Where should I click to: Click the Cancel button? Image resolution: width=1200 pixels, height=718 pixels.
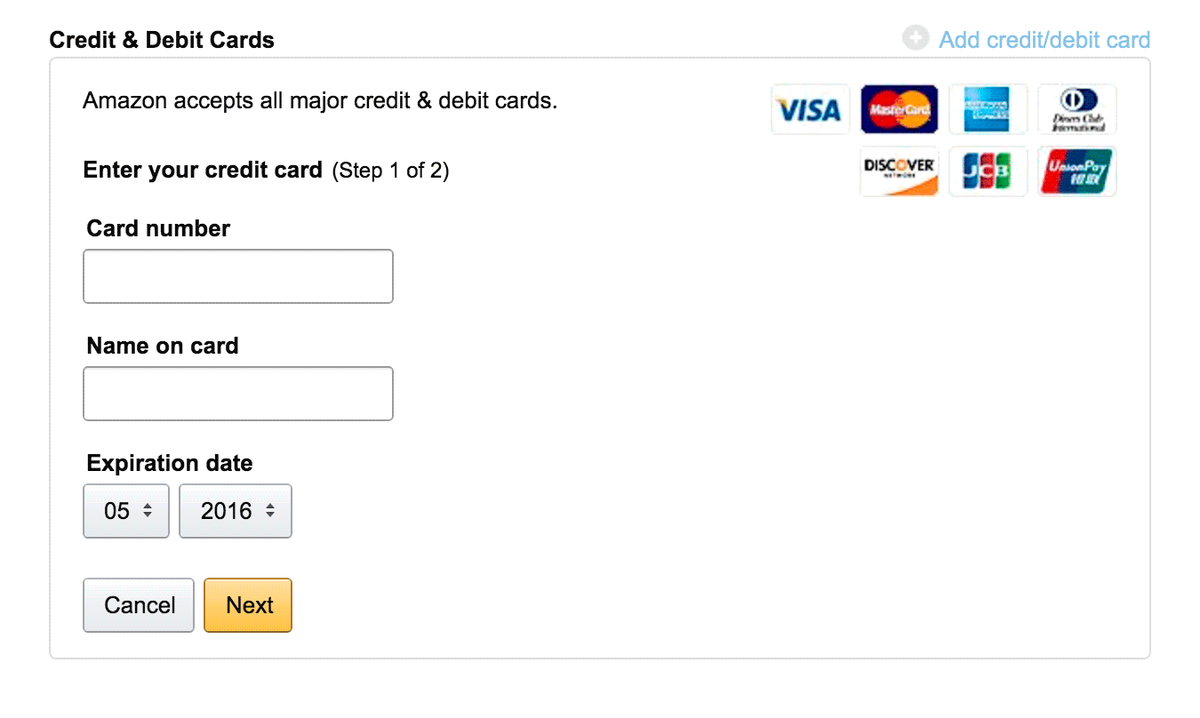139,605
